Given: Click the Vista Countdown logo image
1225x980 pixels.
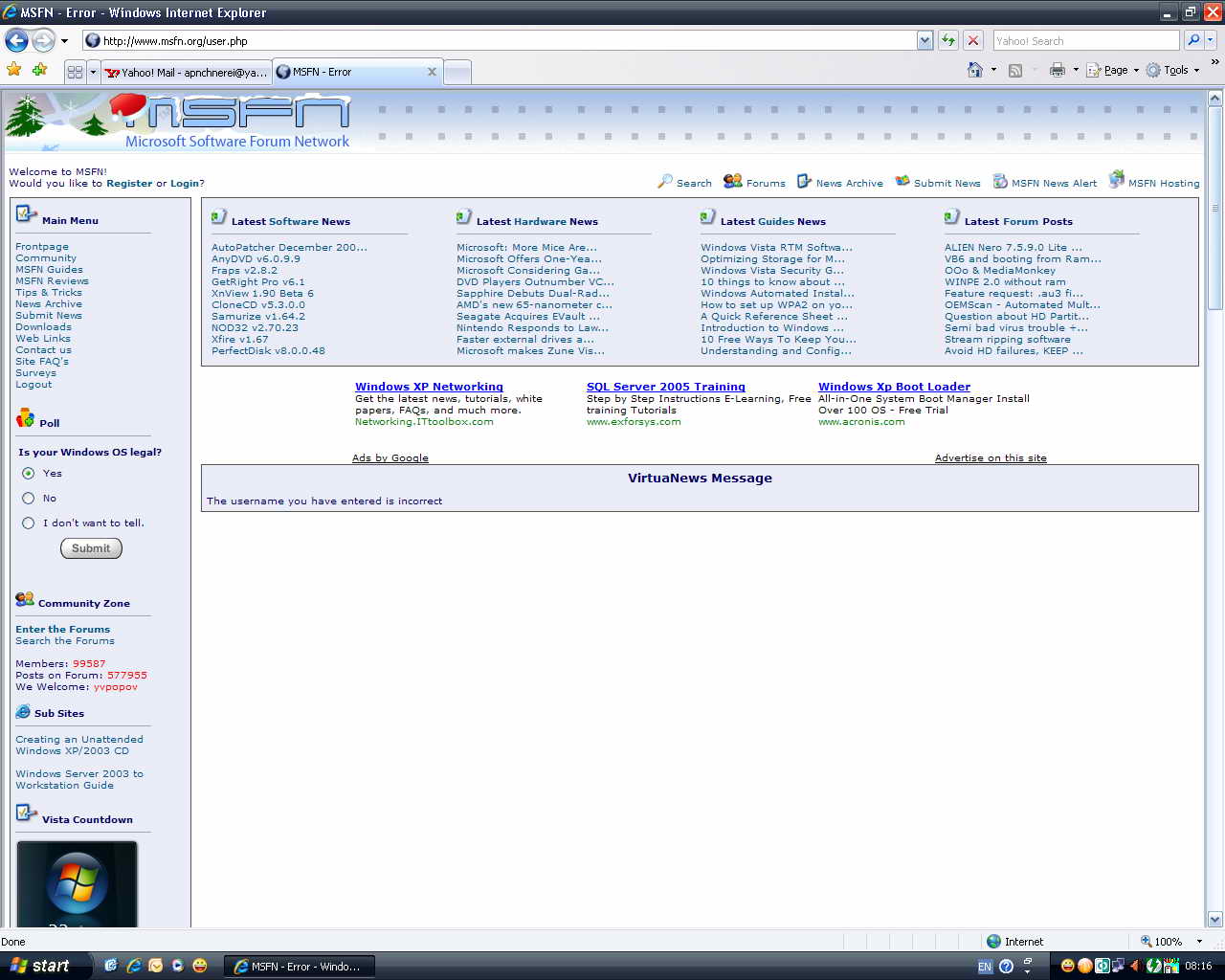Looking at the screenshot, I should [77, 883].
